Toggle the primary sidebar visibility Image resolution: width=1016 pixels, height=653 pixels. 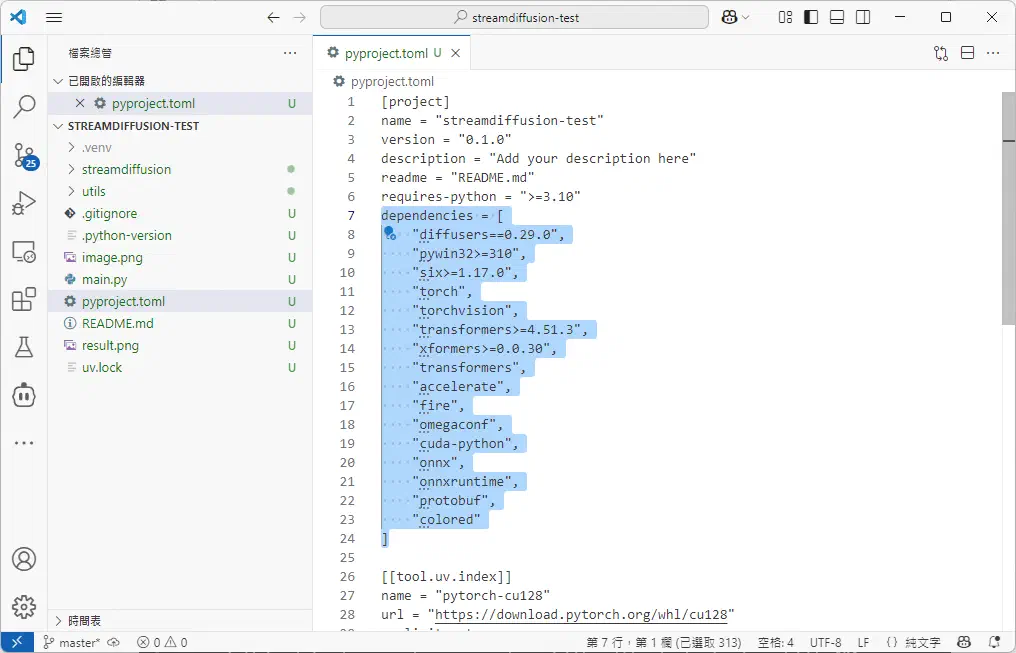812,17
